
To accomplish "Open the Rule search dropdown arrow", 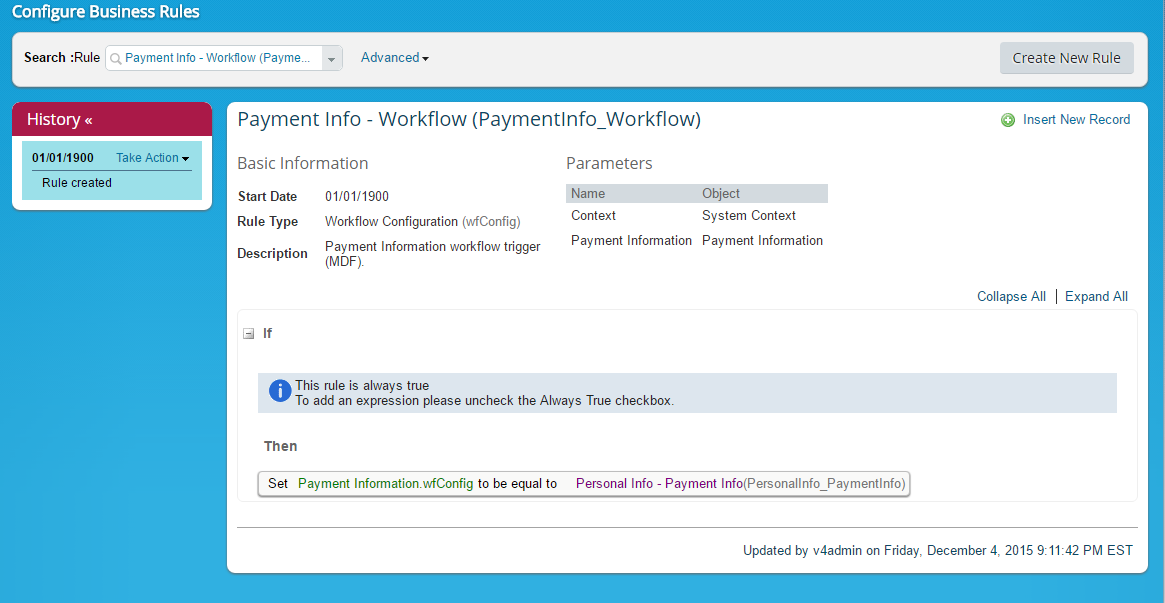I will coord(332,58).
